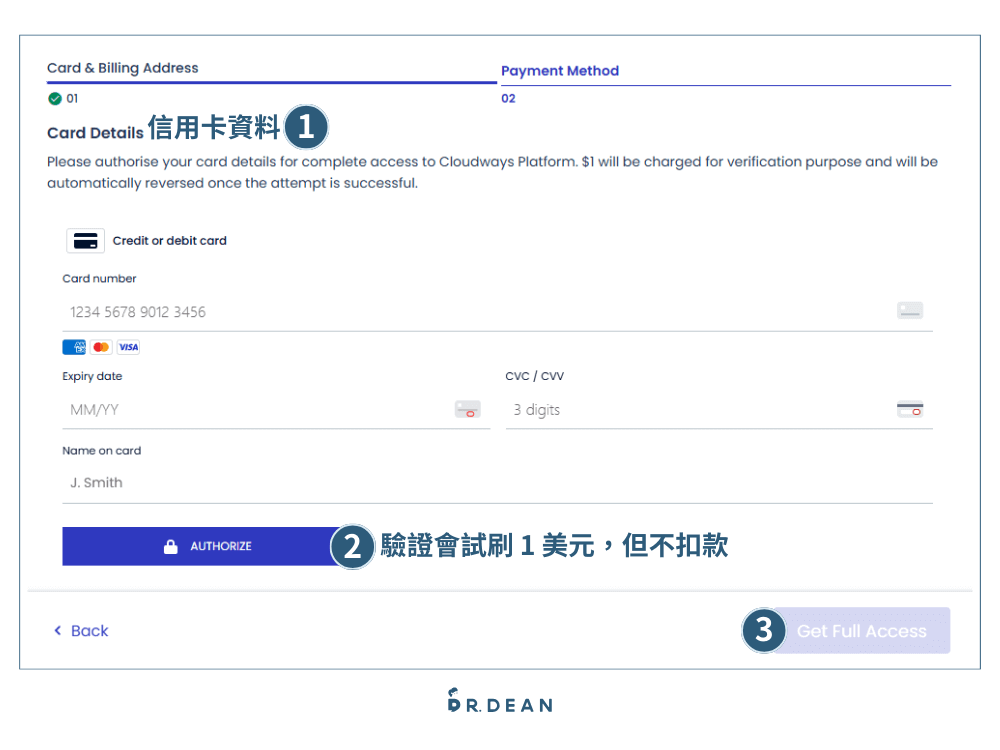Viewport: 1000px width, 750px height.
Task: Click the expiry date card hint icon
Action: 467,409
